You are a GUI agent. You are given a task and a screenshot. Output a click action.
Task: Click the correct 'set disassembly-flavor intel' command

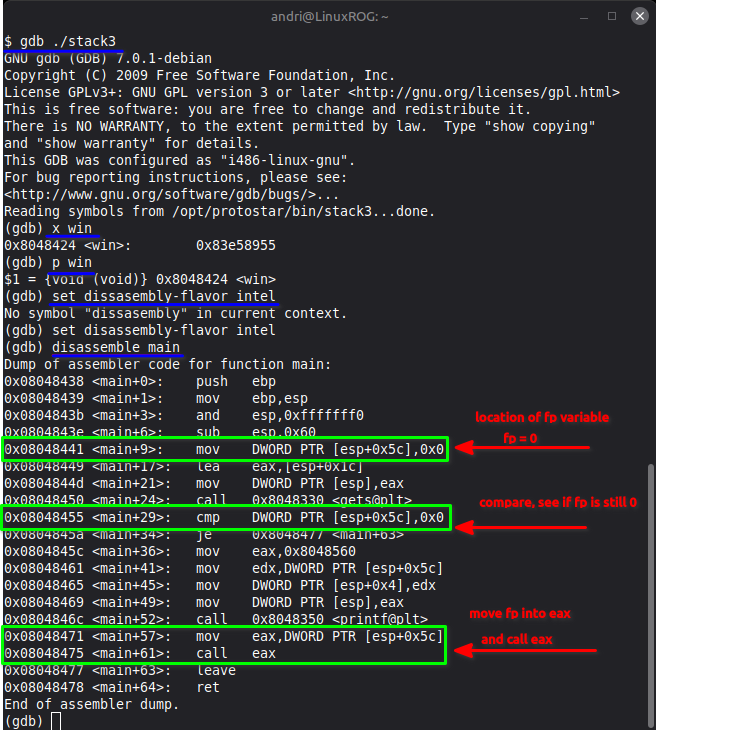click(164, 331)
